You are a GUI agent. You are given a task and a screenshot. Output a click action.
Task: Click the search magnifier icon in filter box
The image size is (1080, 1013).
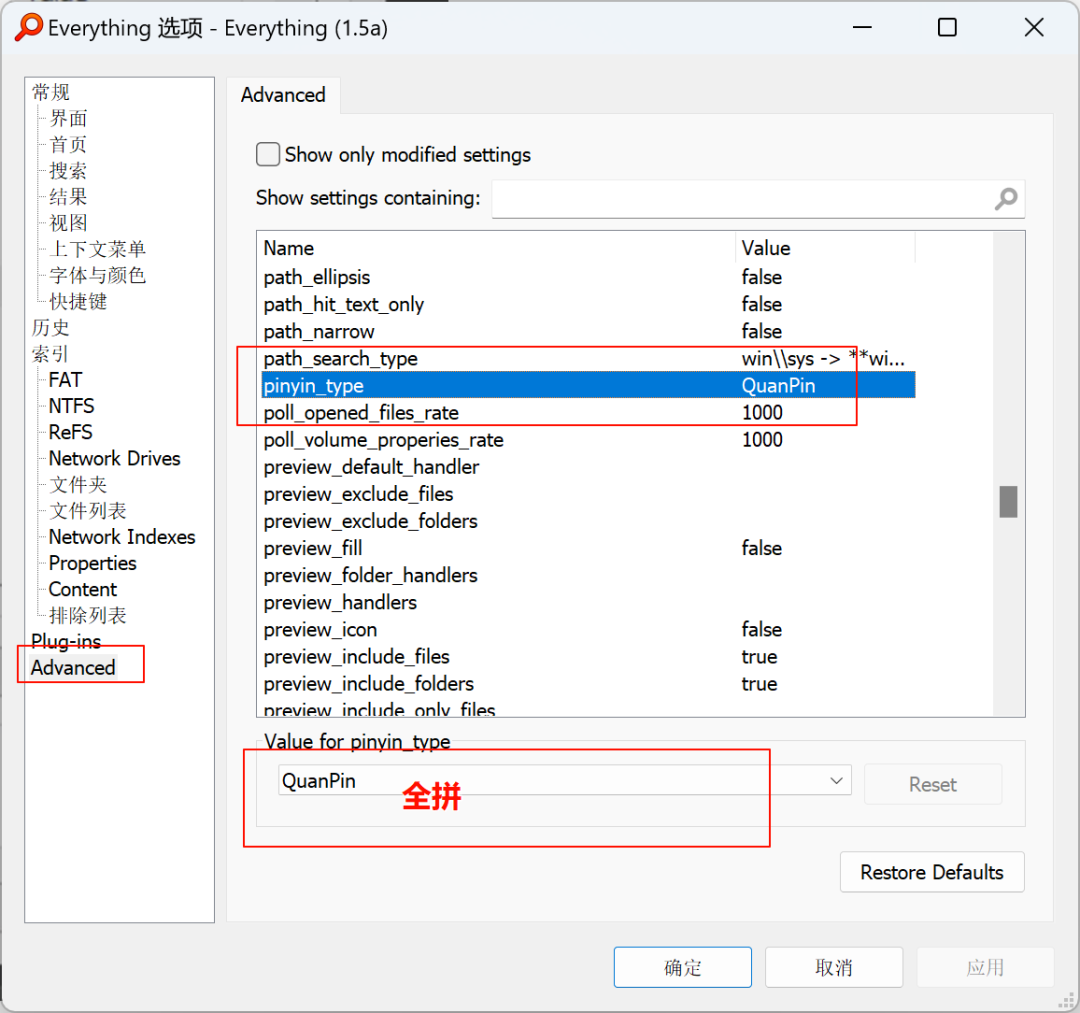1006,199
